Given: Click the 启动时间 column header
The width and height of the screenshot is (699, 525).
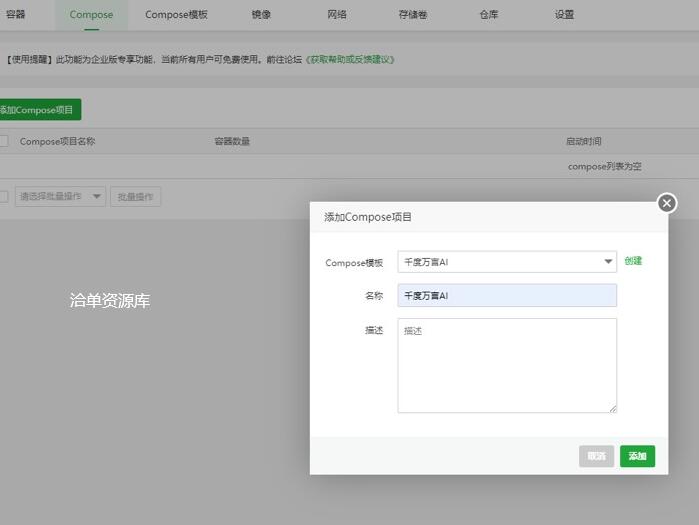Looking at the screenshot, I should [584, 141].
